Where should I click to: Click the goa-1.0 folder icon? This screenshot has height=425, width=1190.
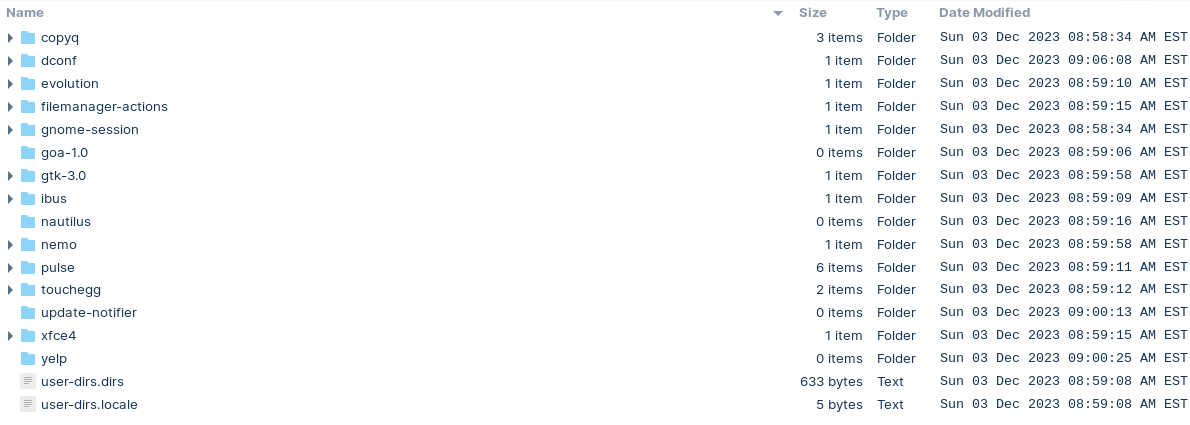[28, 153]
